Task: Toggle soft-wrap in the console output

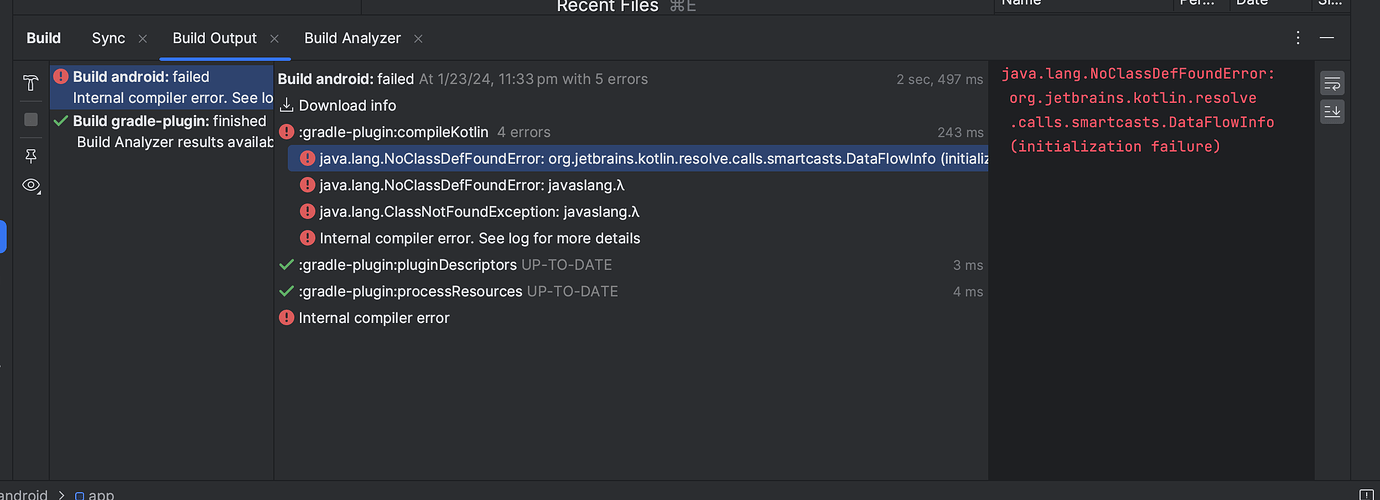Action: tap(1332, 83)
